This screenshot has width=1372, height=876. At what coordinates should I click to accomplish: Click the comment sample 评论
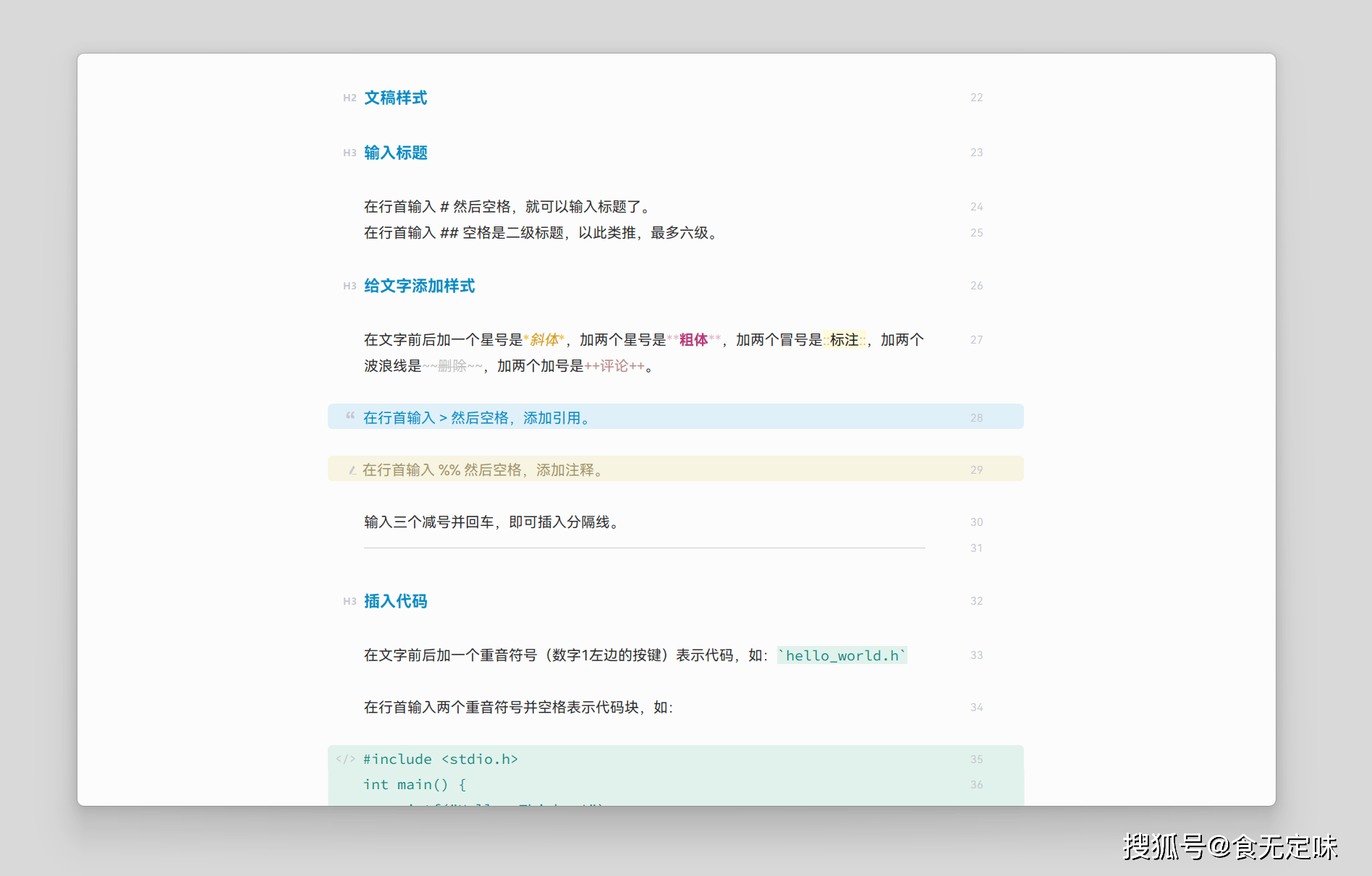[614, 366]
